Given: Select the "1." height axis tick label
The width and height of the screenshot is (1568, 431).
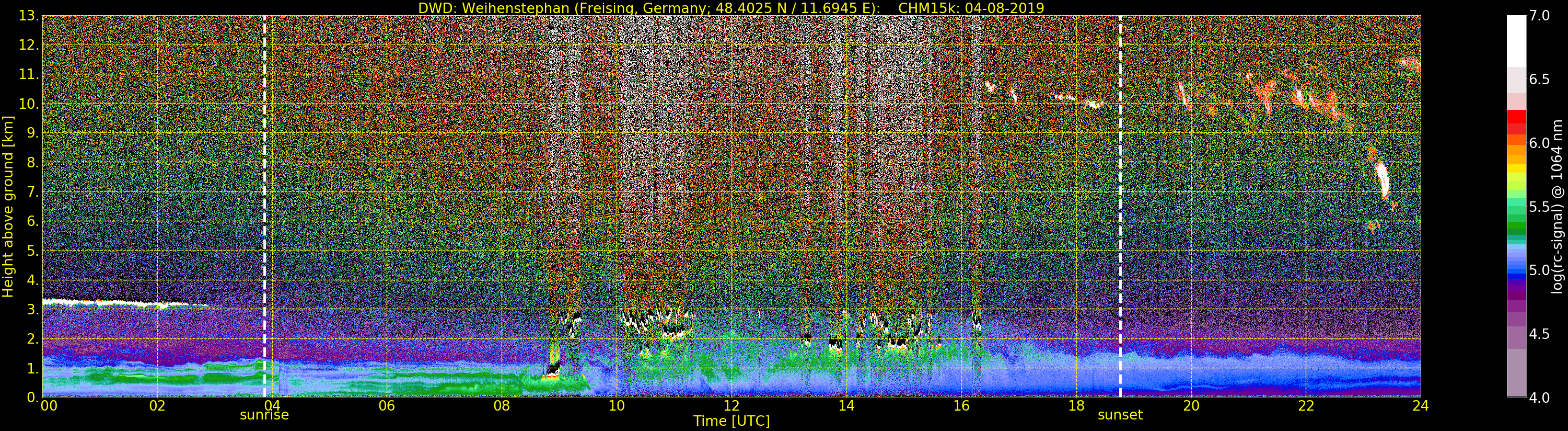Looking at the screenshot, I should point(32,368).
